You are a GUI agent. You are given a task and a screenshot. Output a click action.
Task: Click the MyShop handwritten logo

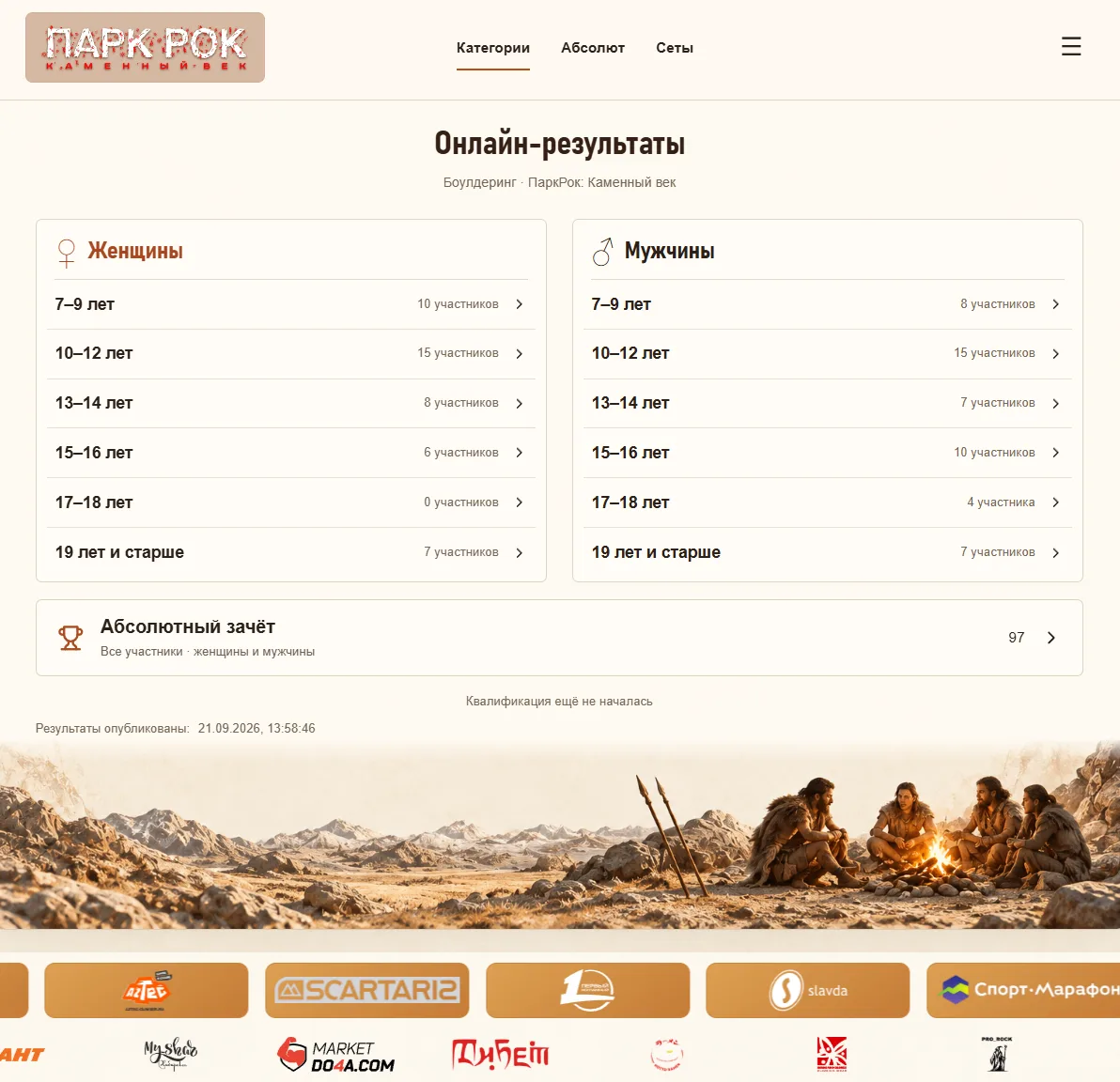(x=170, y=1054)
